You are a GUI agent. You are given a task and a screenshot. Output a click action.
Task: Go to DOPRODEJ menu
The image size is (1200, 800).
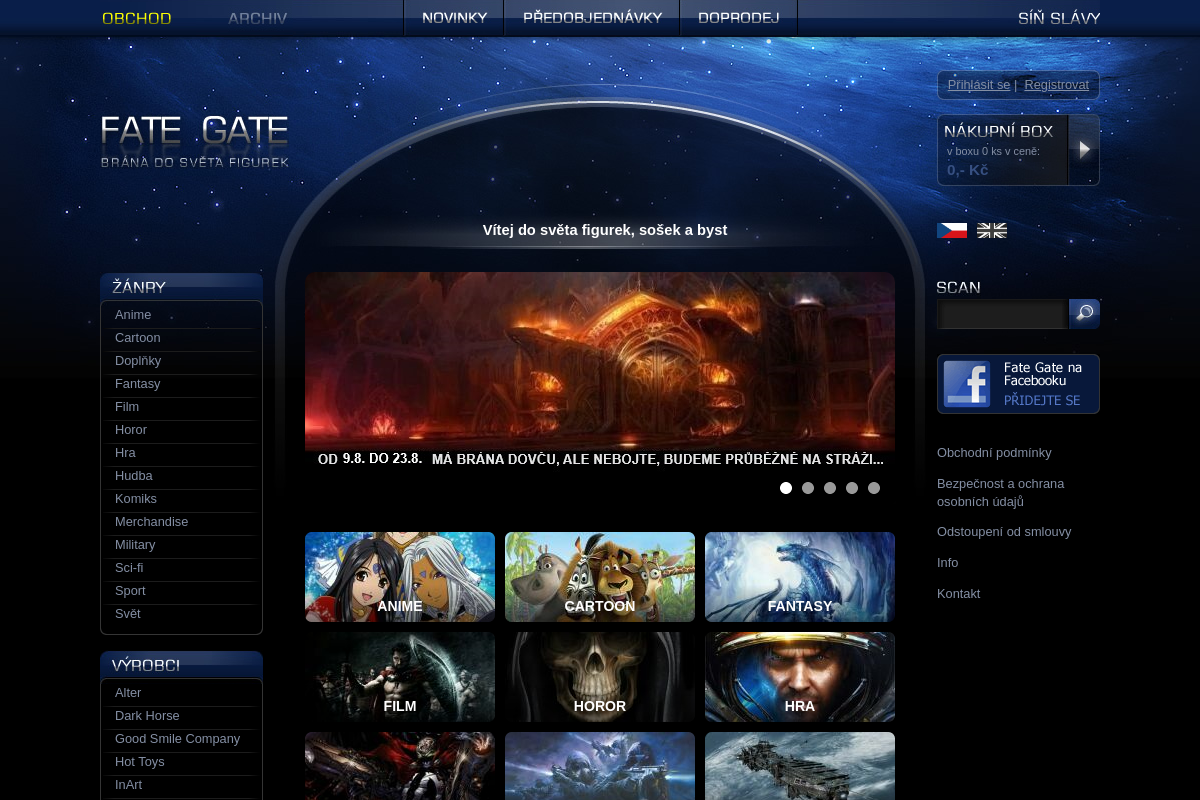pyautogui.click(x=739, y=18)
